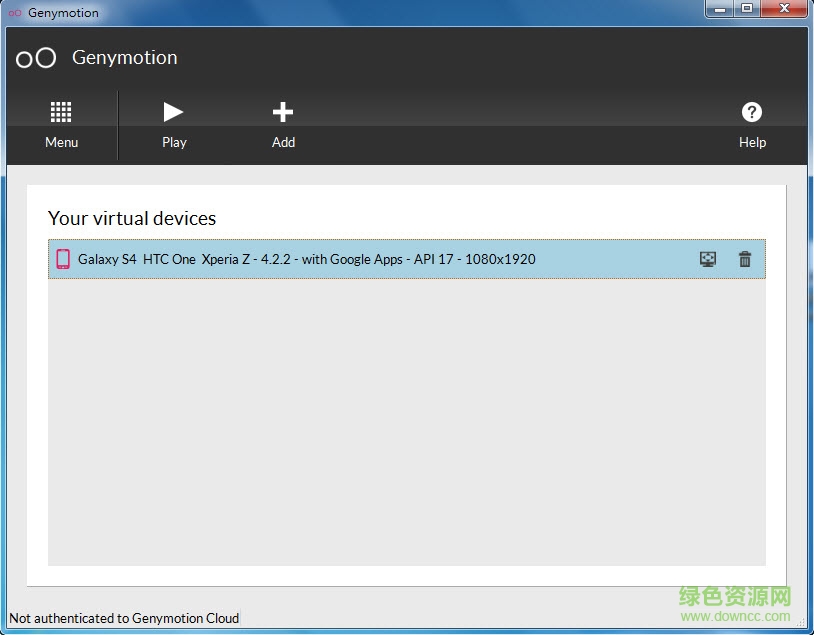
Task: Click the pink phone icon in device row
Action: [x=63, y=259]
